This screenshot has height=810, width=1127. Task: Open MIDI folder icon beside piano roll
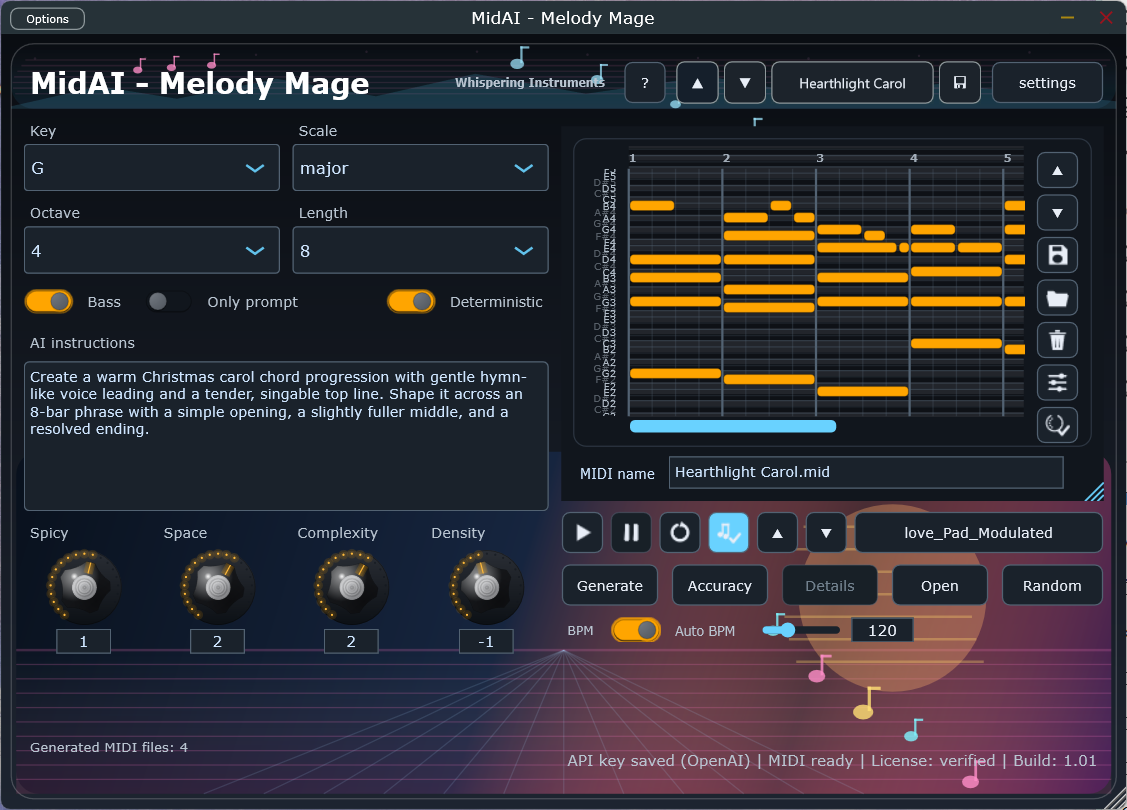(x=1057, y=298)
